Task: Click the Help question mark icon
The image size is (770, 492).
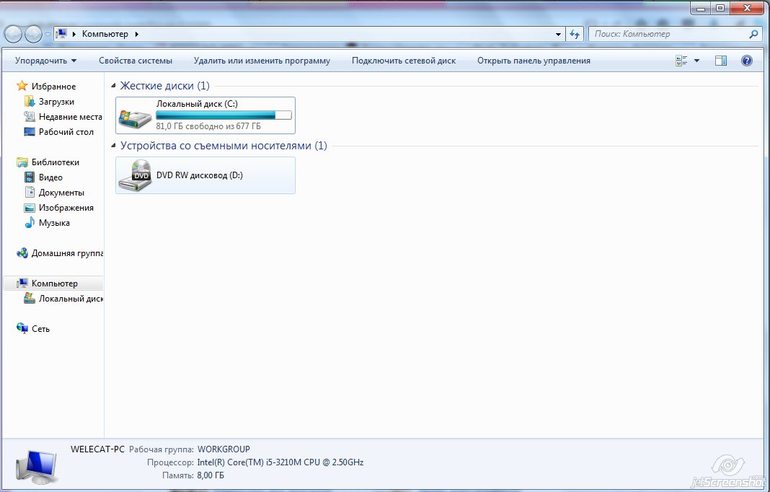Action: (x=746, y=61)
